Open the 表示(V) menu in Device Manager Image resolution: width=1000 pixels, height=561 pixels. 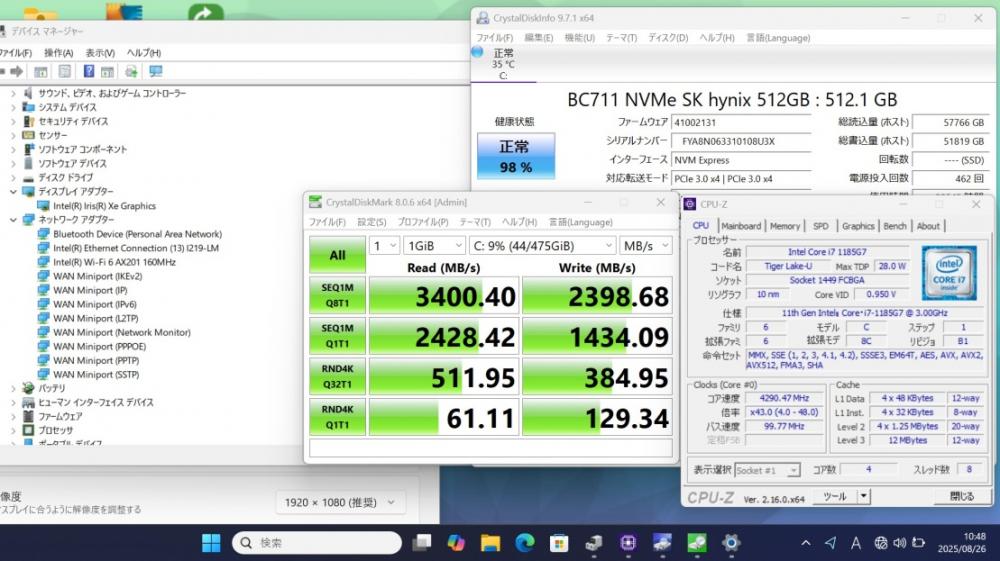[x=100, y=53]
